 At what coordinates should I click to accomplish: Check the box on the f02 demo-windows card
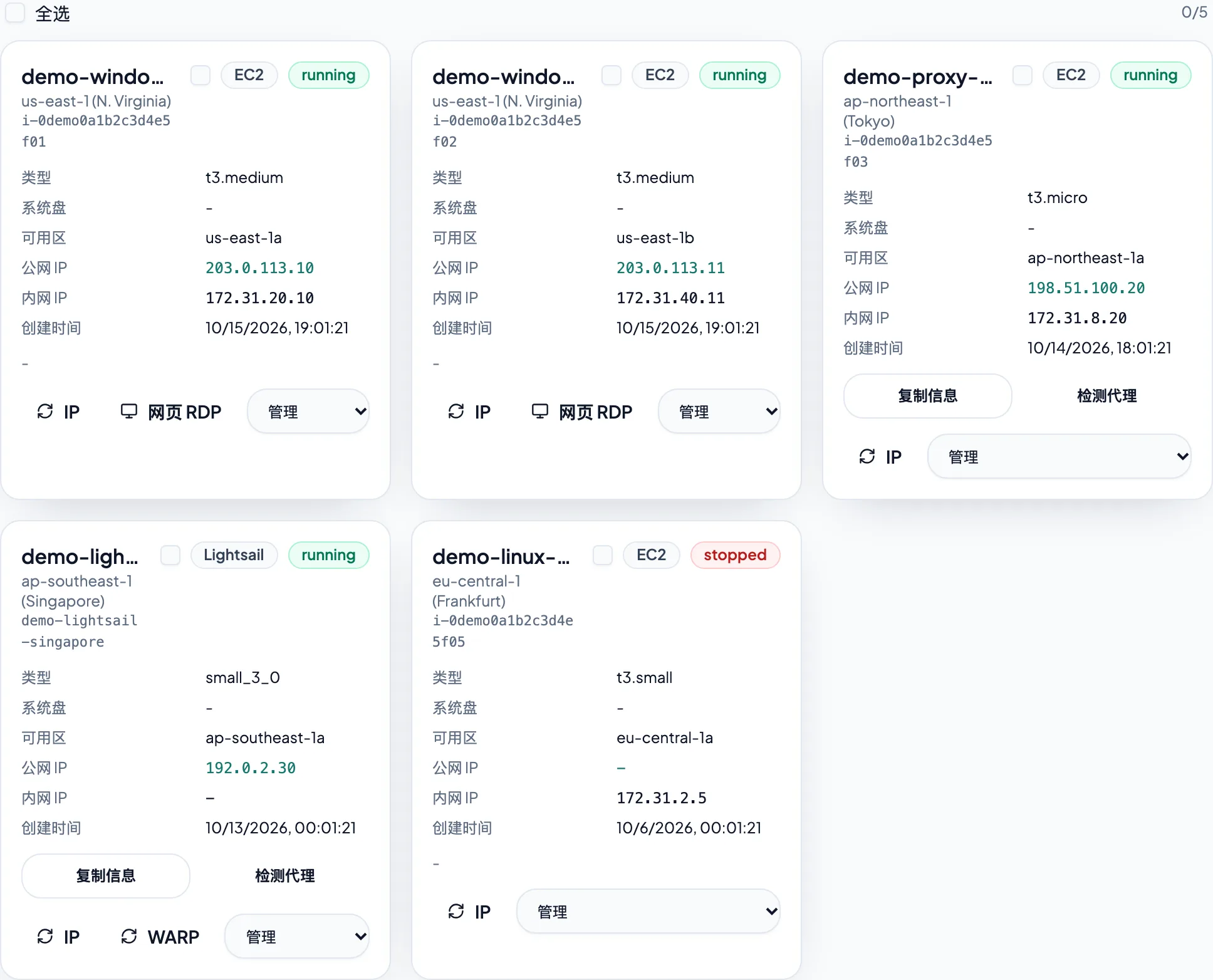pyautogui.click(x=612, y=75)
